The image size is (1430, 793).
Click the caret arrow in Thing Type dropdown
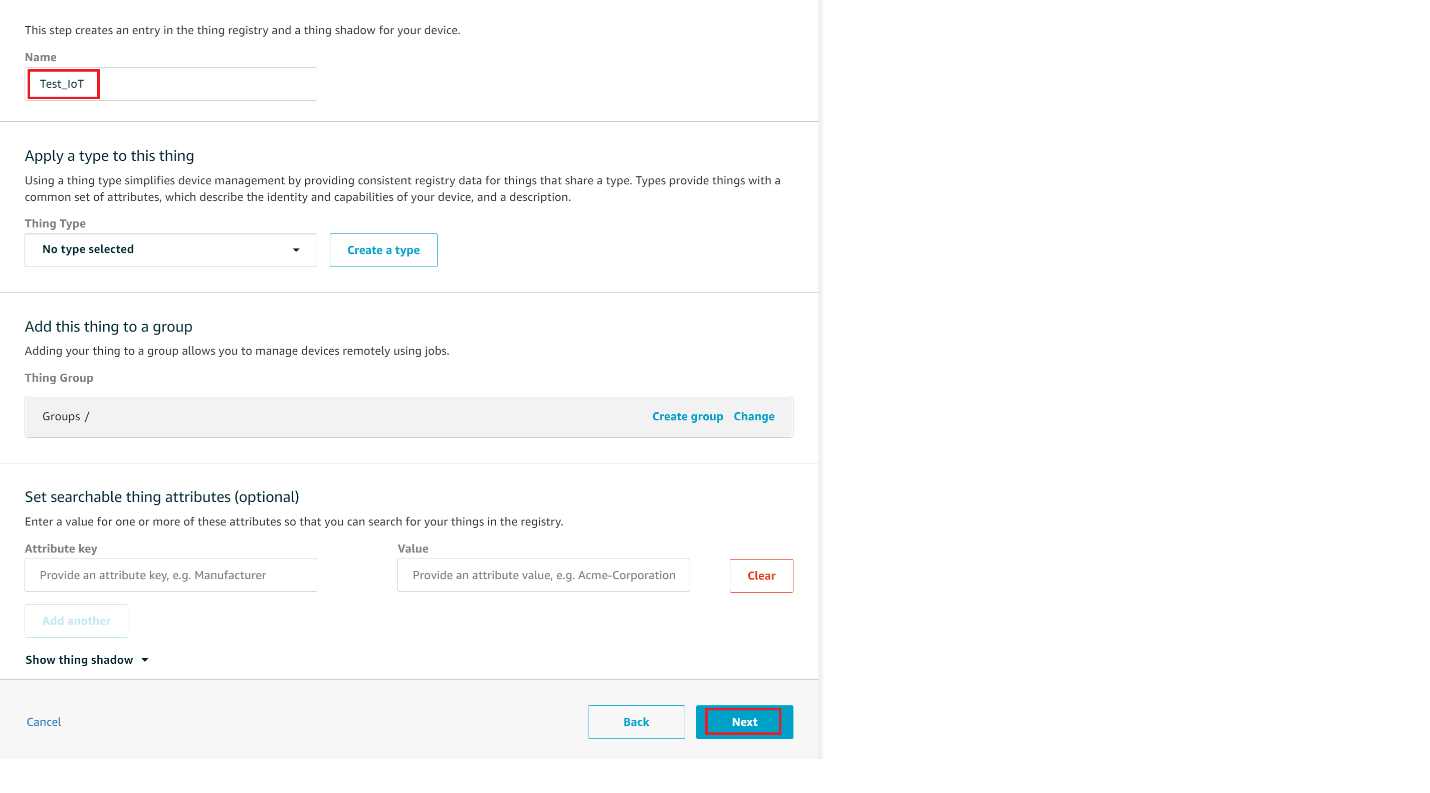click(x=296, y=250)
